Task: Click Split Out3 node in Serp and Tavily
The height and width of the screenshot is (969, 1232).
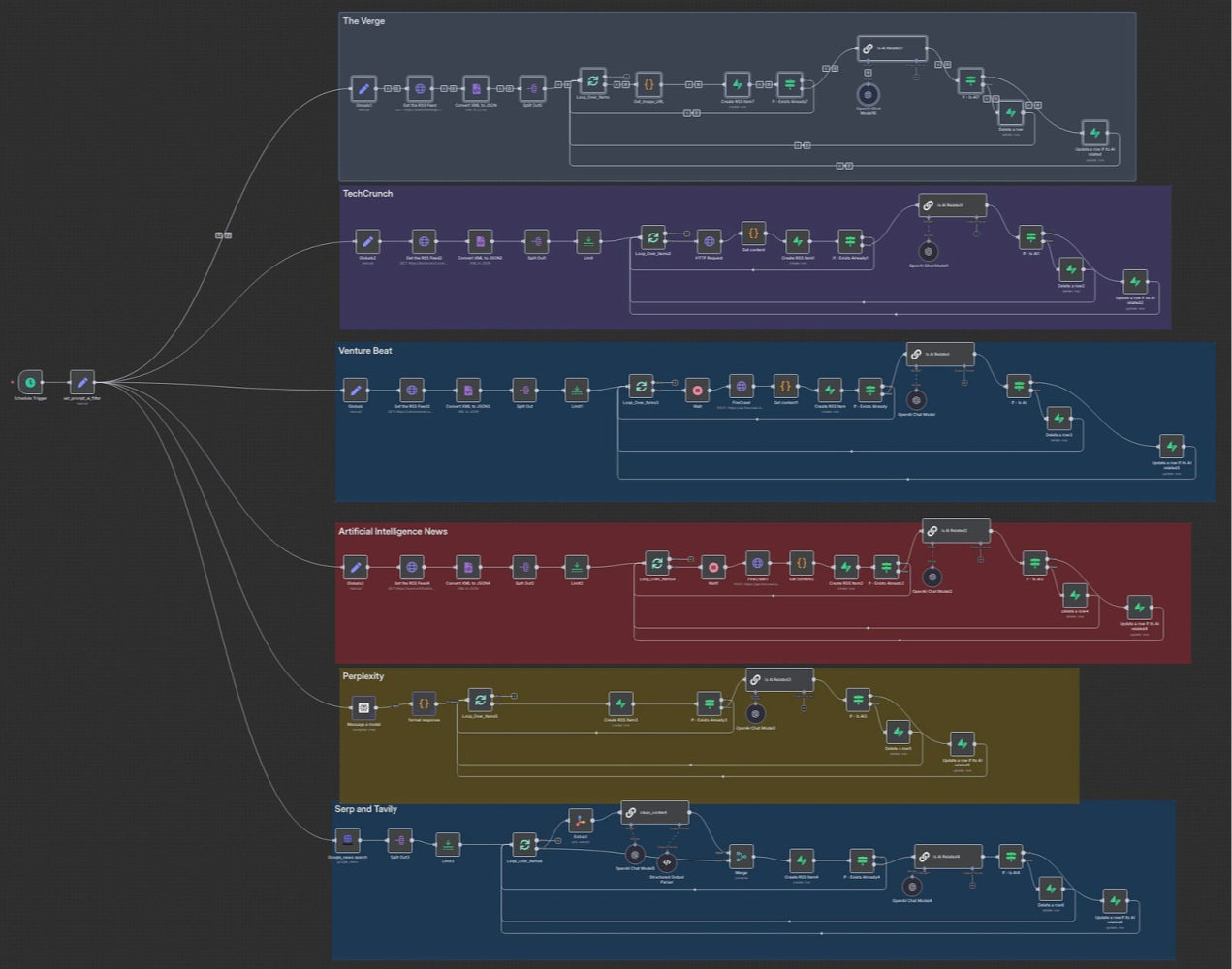Action: pos(399,840)
